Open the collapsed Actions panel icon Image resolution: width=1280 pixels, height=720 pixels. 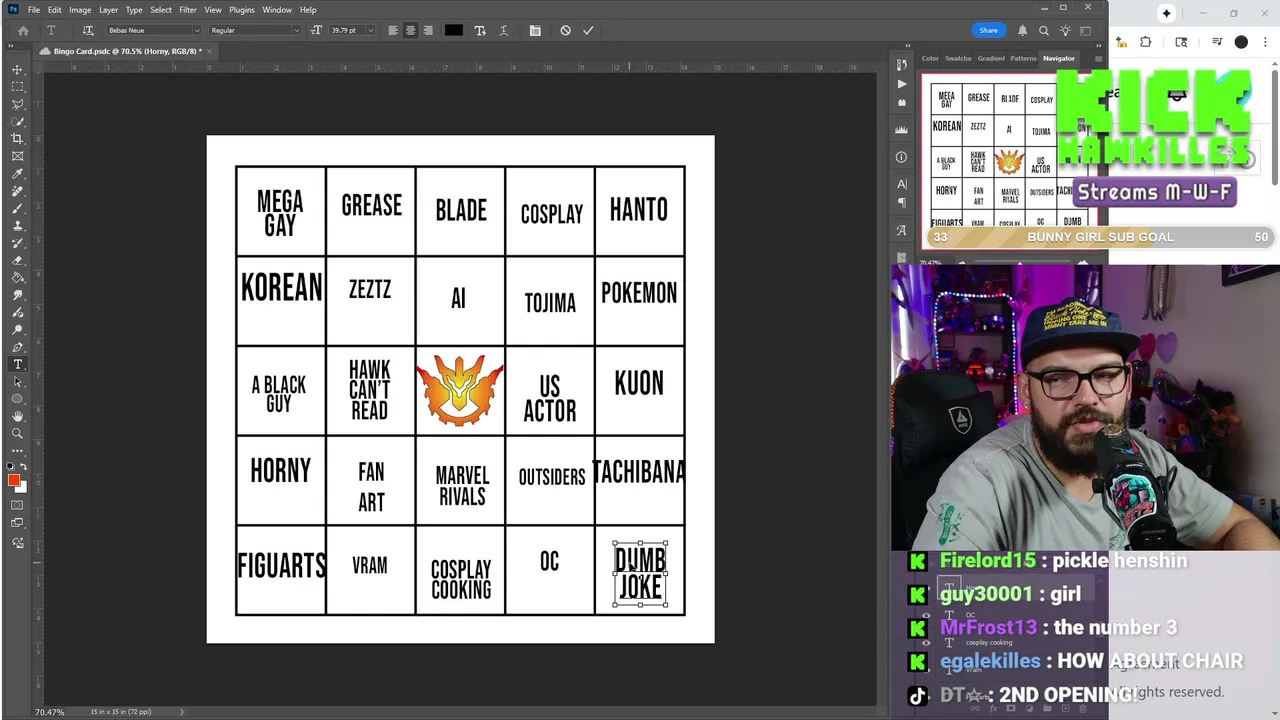[x=902, y=84]
